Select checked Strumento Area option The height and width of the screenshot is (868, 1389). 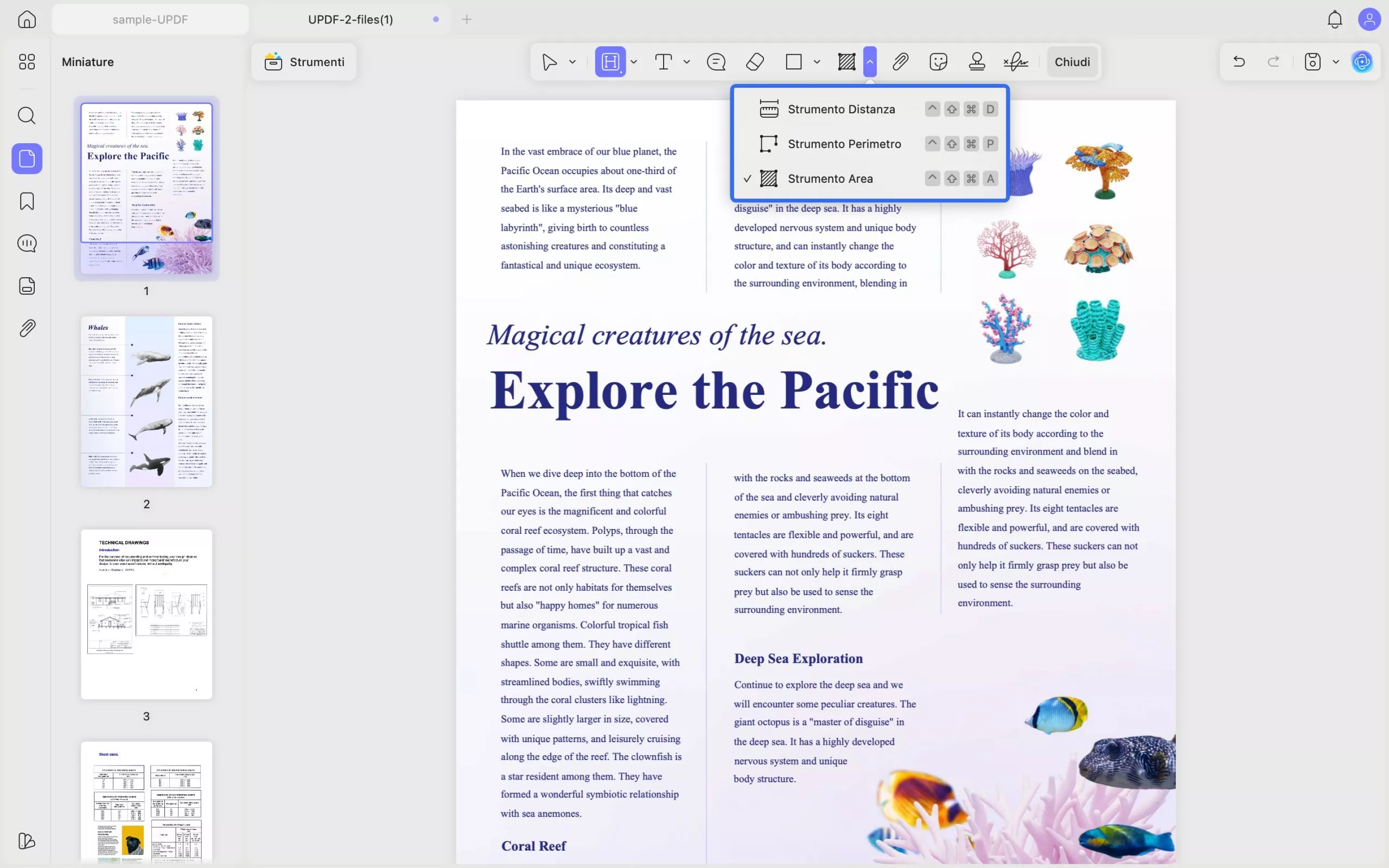pyautogui.click(x=830, y=178)
